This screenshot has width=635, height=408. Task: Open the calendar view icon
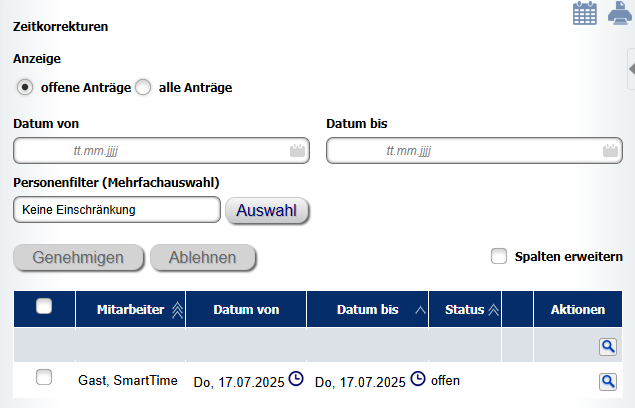(584, 13)
